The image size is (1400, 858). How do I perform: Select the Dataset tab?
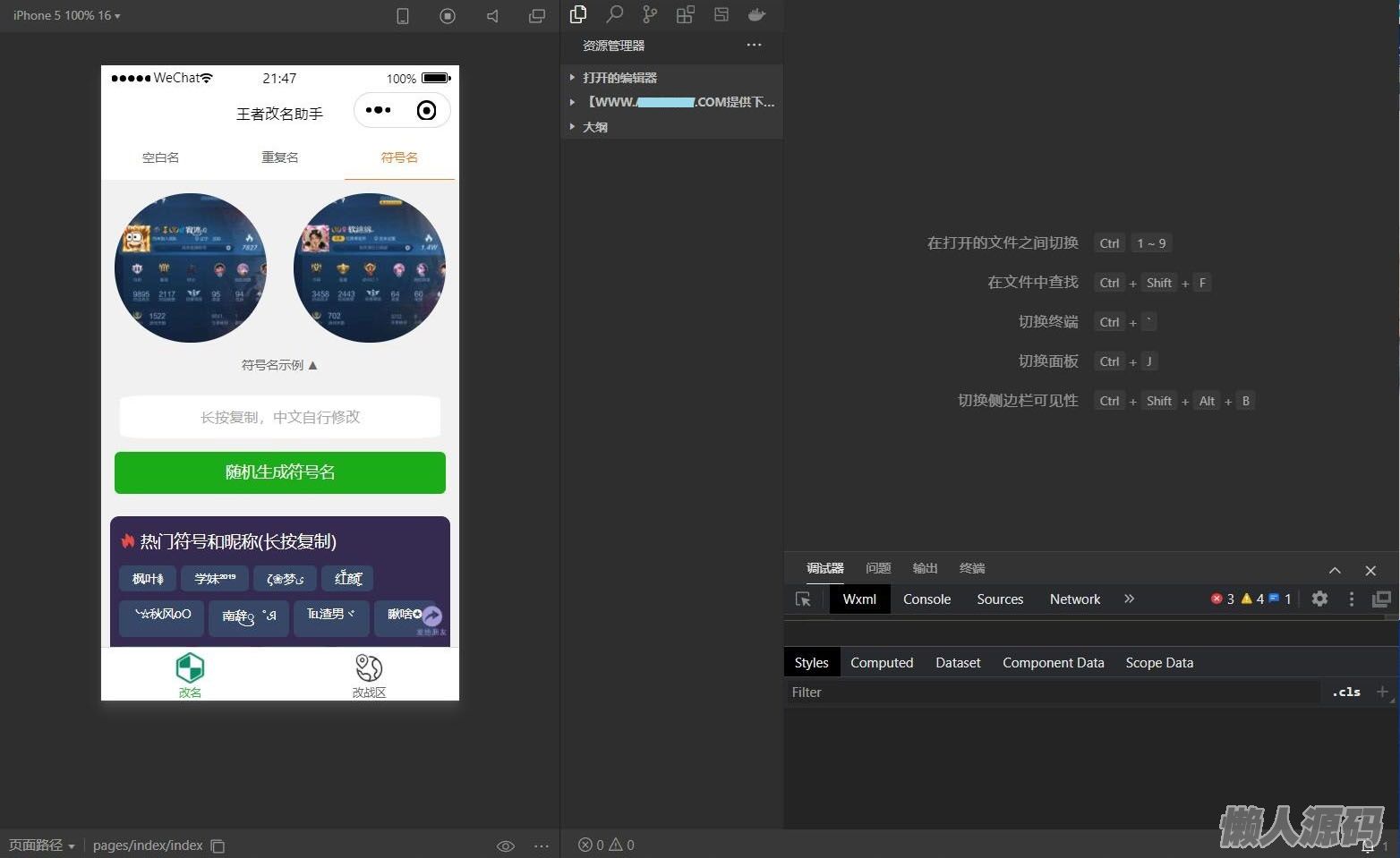[x=958, y=662]
